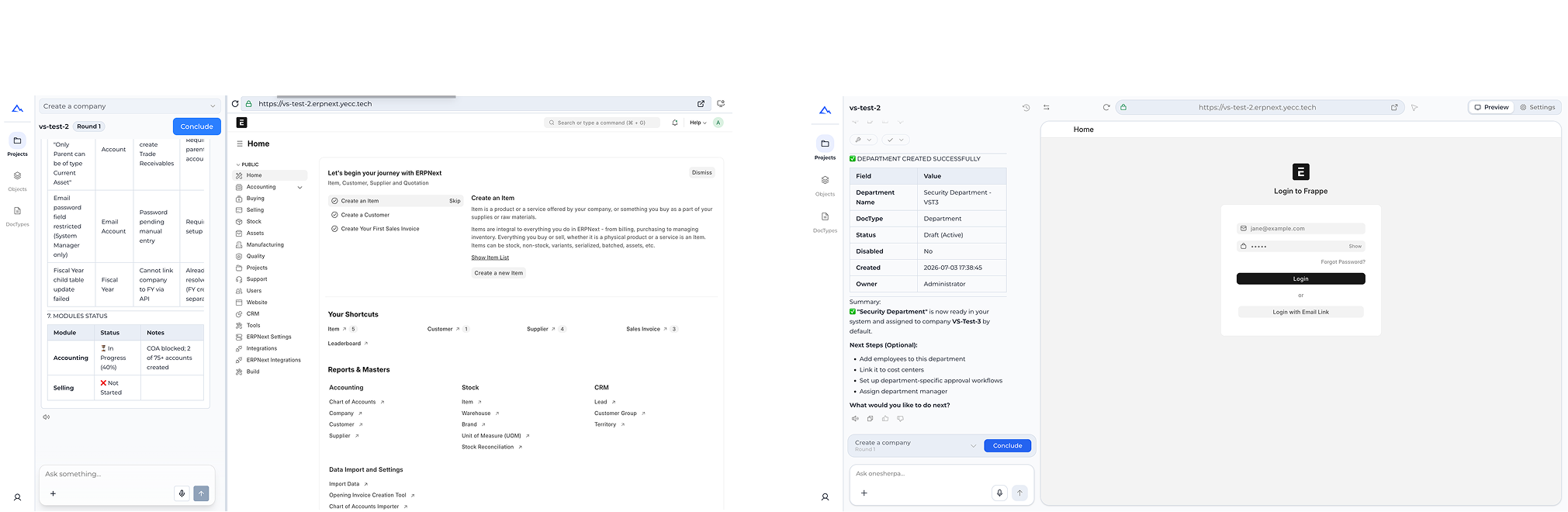Screen dimensions: 1568x512
Task: Skip the Create an Item step
Action: [455, 201]
